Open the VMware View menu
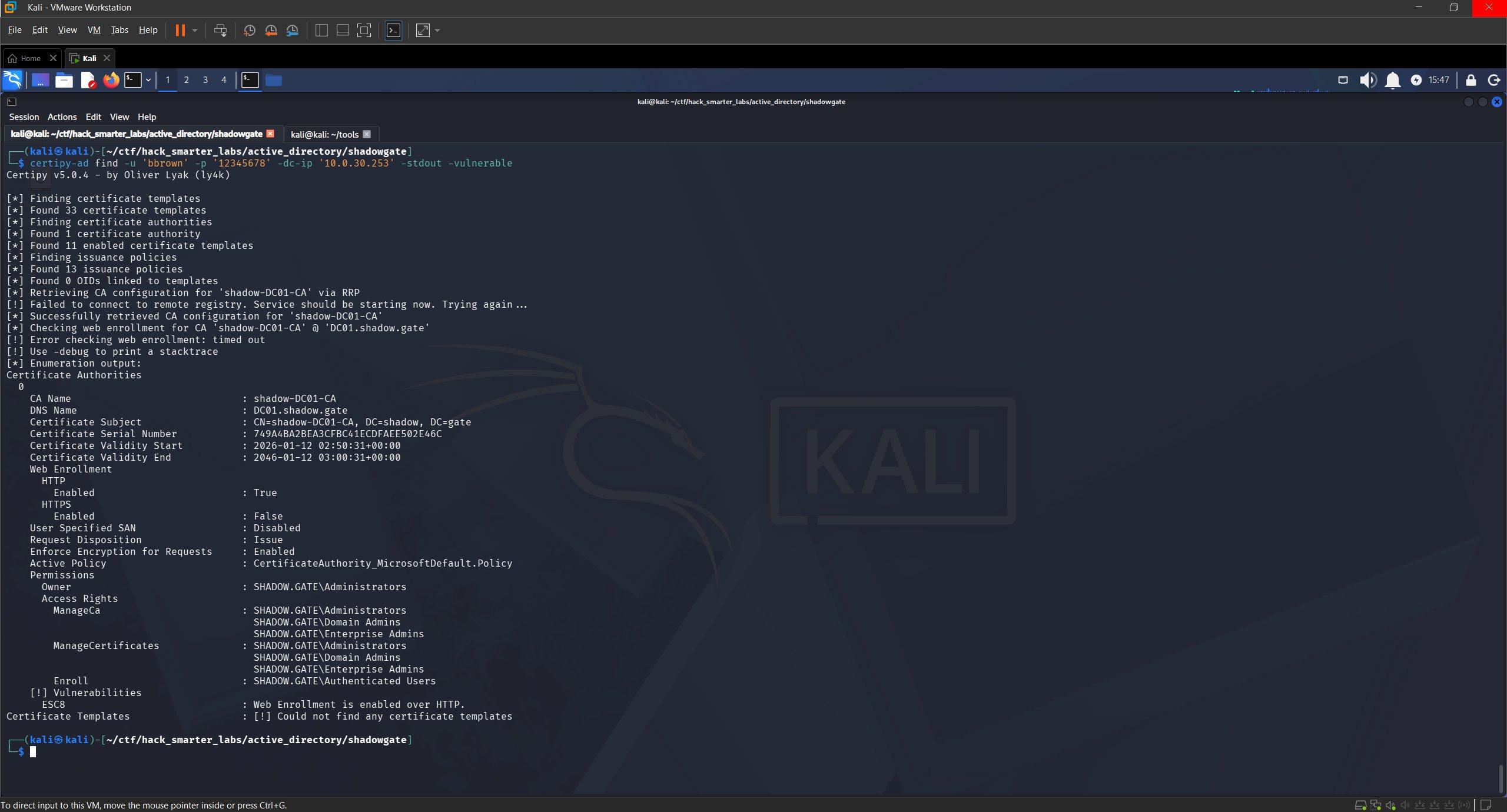This screenshot has width=1507, height=812. tap(67, 30)
